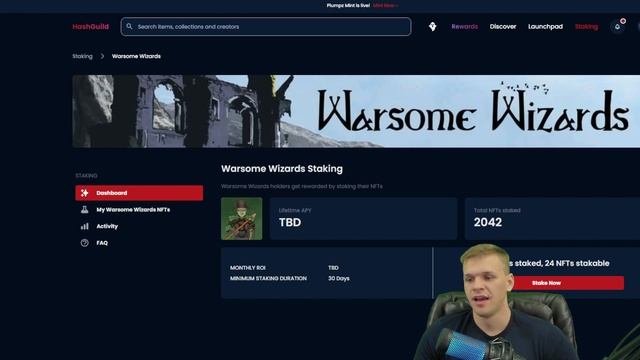This screenshot has width=640, height=360.
Task: Click the Warsome Wizards Staking heading
Action: (282, 169)
